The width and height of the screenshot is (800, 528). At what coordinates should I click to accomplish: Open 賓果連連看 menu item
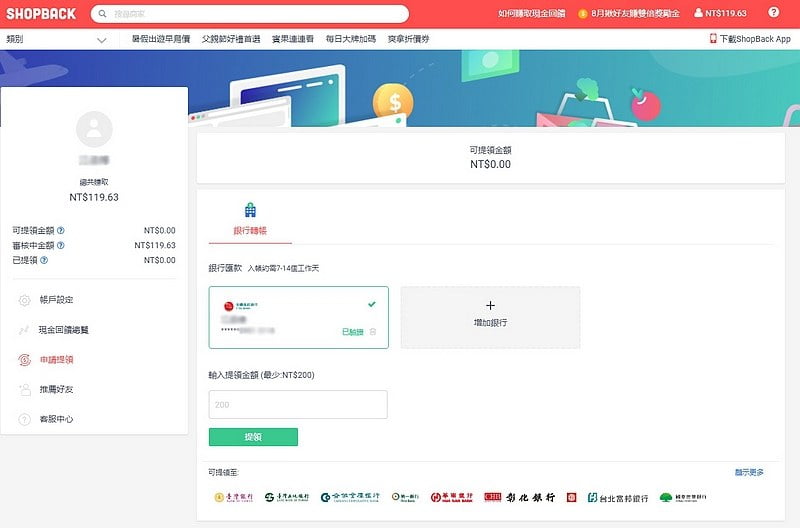(293, 39)
